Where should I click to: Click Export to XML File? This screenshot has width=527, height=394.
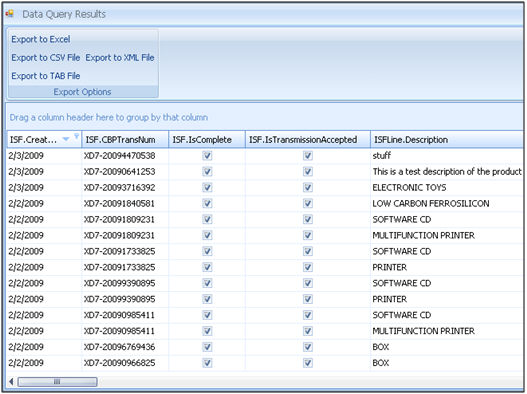[120, 57]
